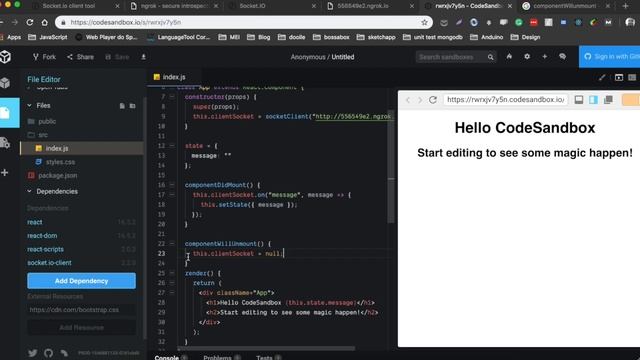Viewport: 640px width, 360px height.
Task: Fold componentDidMount at line 16
Action: click(x=172, y=185)
